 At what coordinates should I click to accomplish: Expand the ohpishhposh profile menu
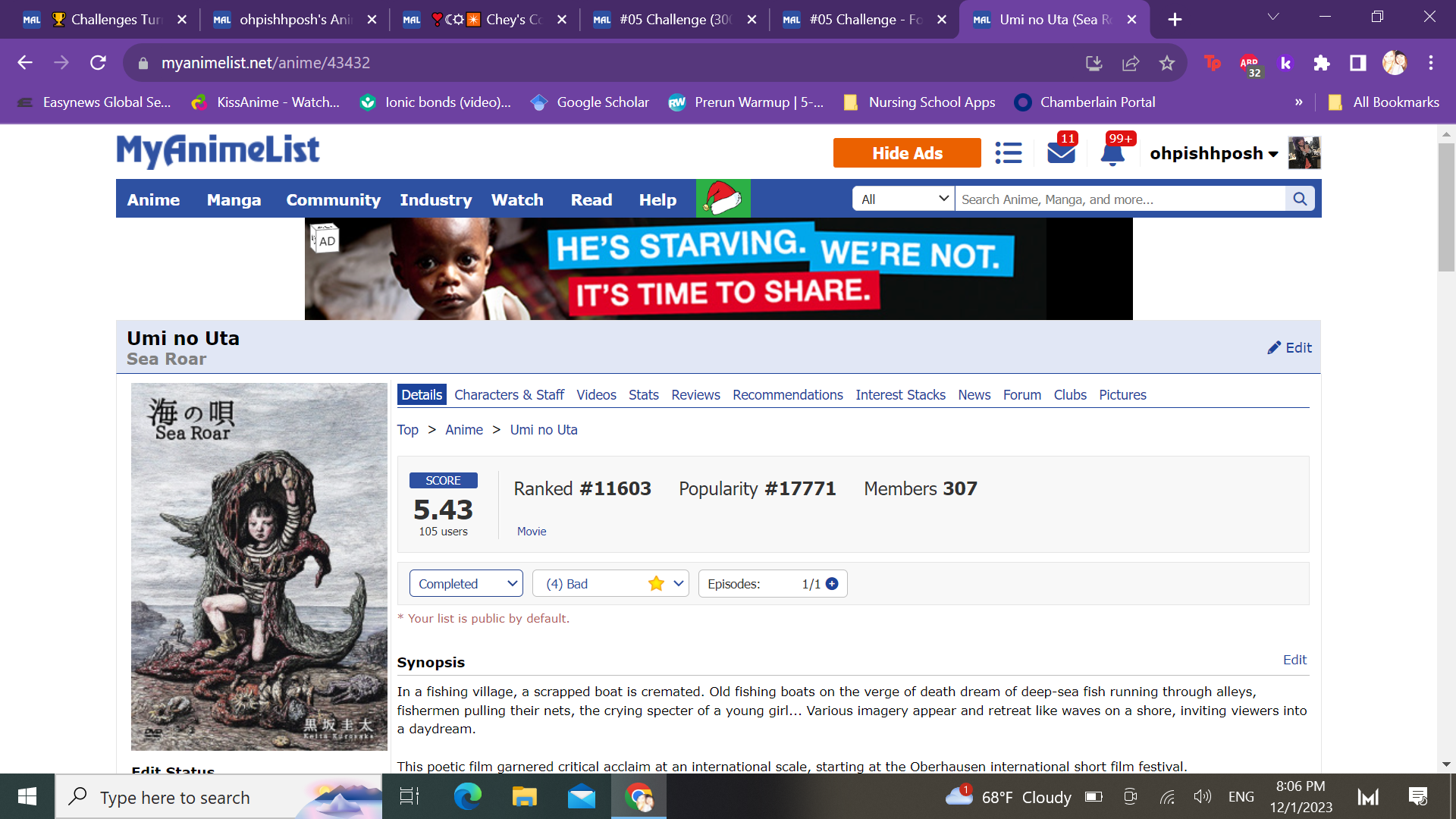[1213, 153]
